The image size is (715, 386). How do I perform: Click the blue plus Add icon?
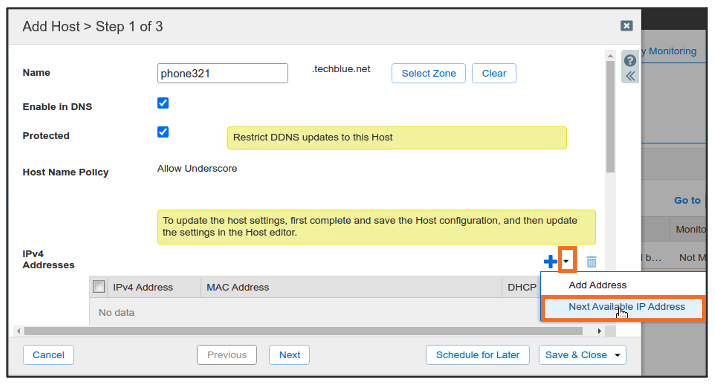550,262
